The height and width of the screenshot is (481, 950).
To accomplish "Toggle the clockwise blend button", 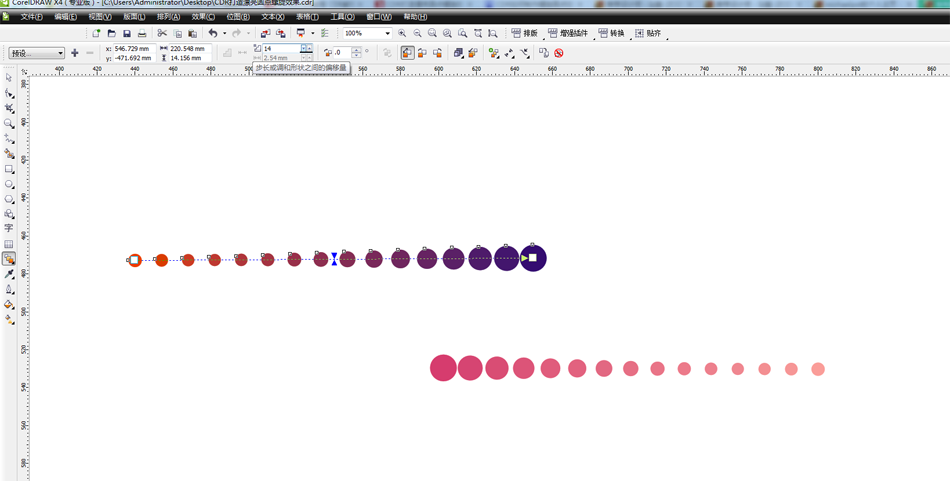I will pyautogui.click(x=422, y=53).
